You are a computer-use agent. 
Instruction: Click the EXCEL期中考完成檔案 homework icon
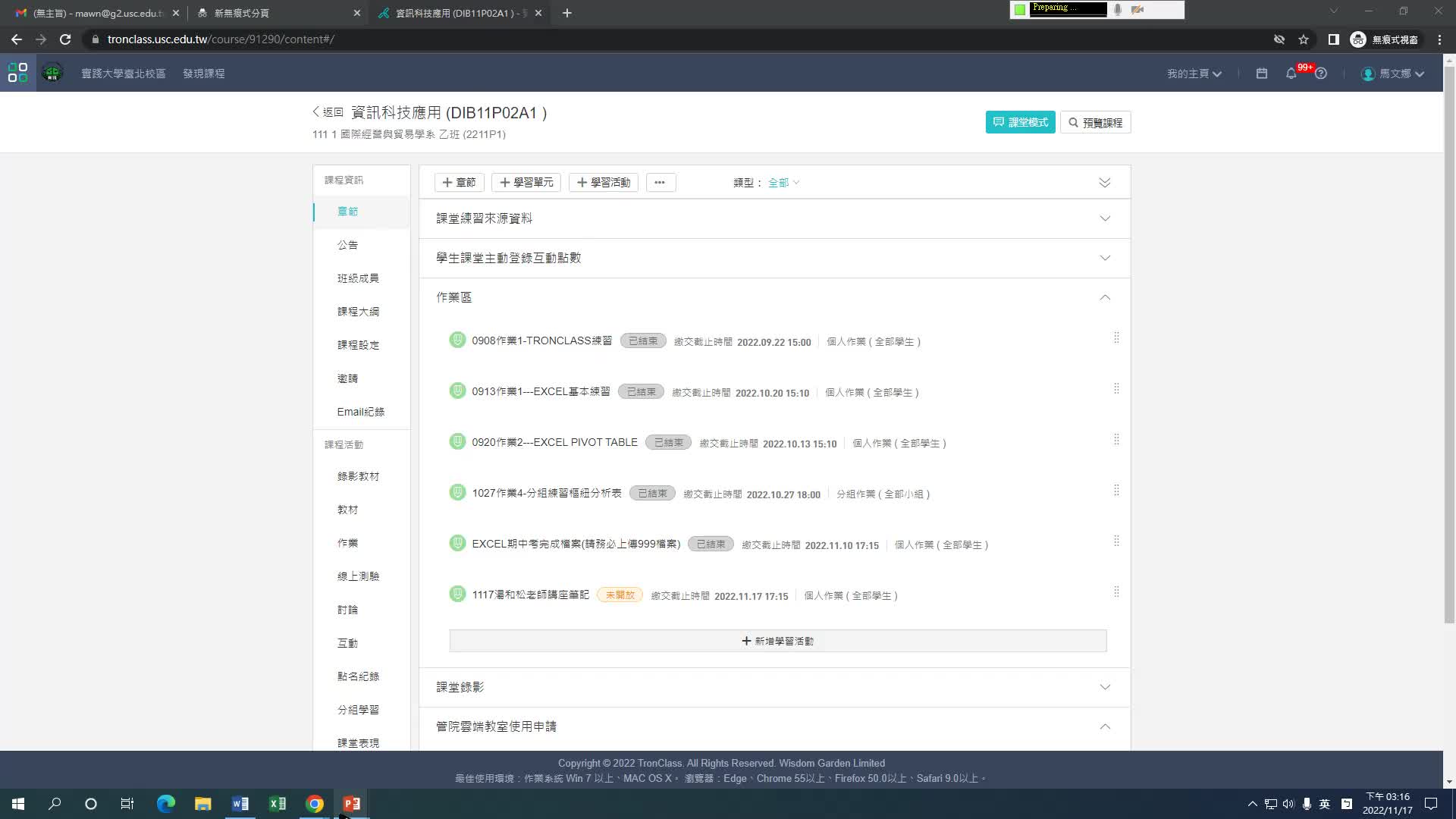pos(457,543)
